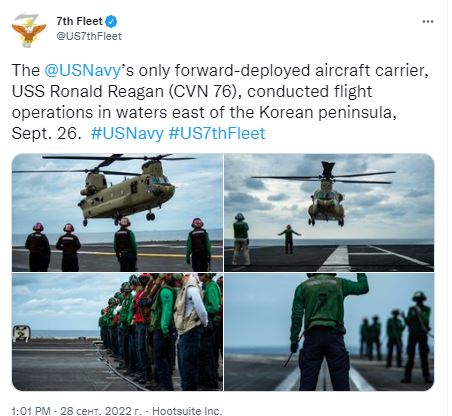The image size is (452, 416).
Task: Open the 7th Fleet display name
Action: (x=79, y=21)
